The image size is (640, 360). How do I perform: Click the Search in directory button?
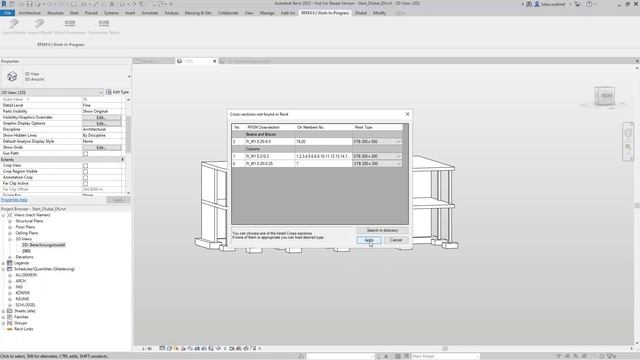click(x=382, y=230)
